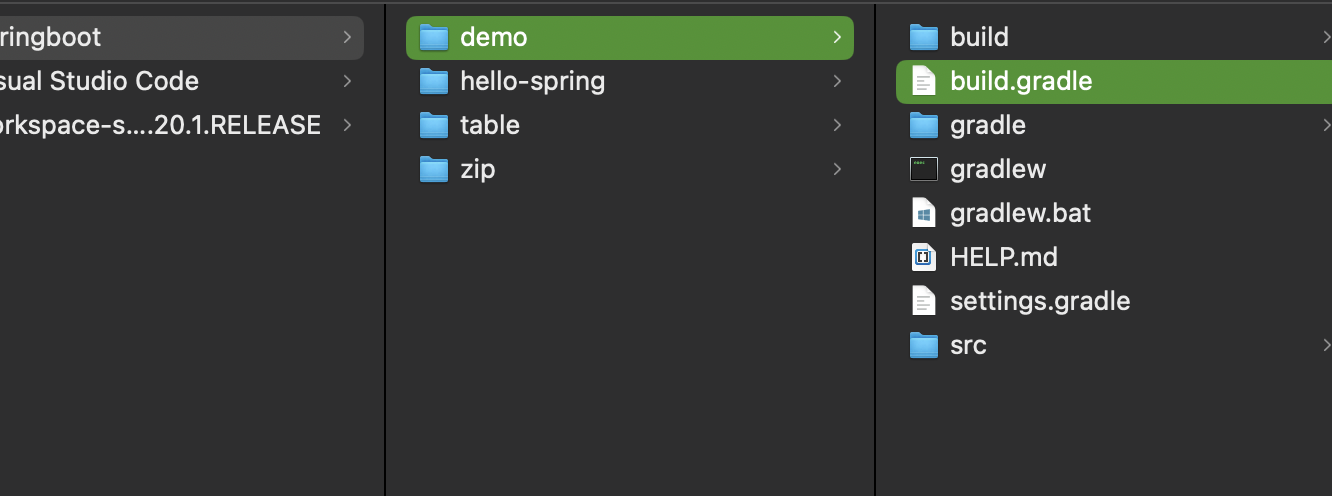Click the 'settings.gradle' file name

point(1040,301)
